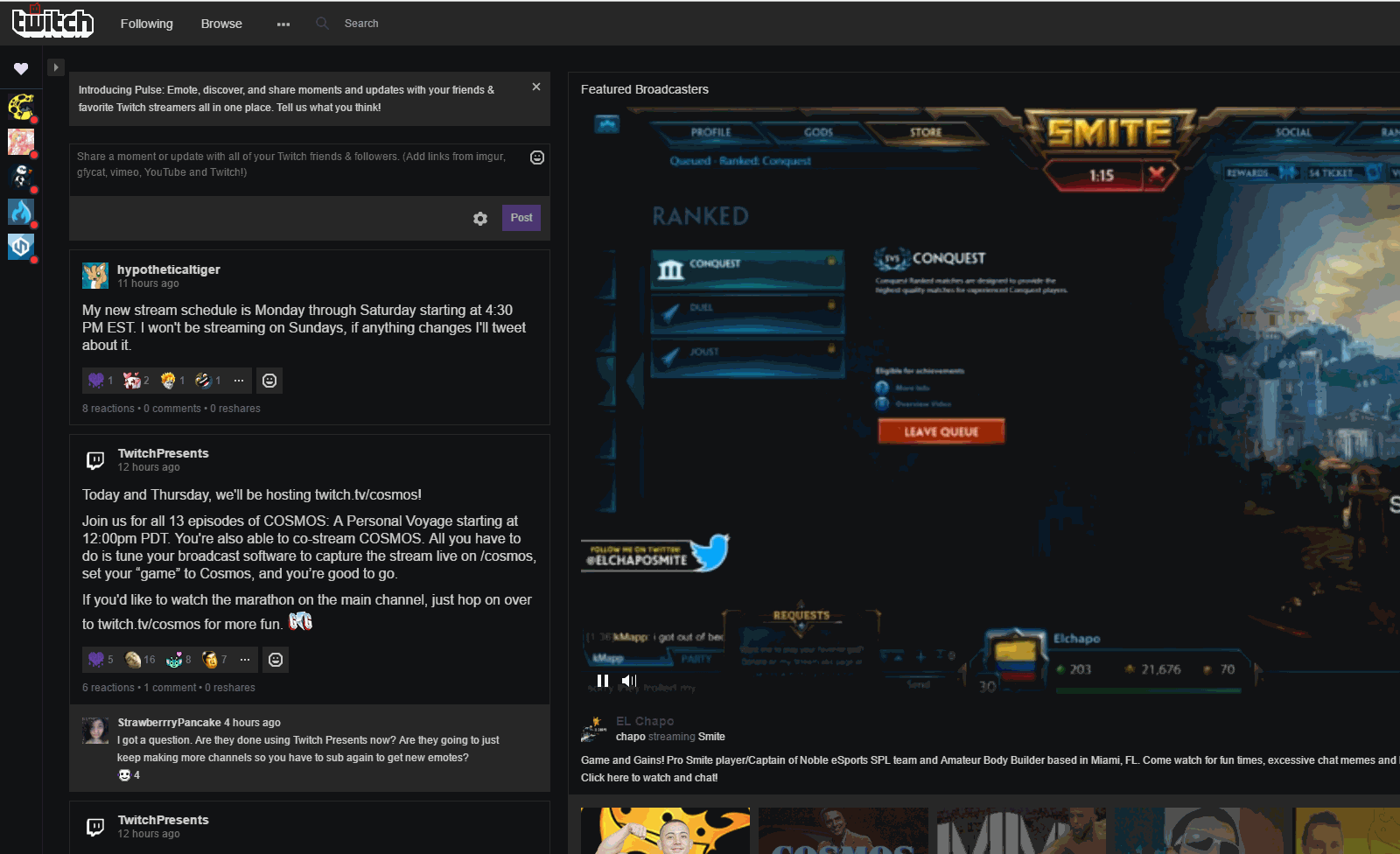This screenshot has width=1400, height=854.
Task: Open EL Chapo channel name link
Action: [x=645, y=721]
